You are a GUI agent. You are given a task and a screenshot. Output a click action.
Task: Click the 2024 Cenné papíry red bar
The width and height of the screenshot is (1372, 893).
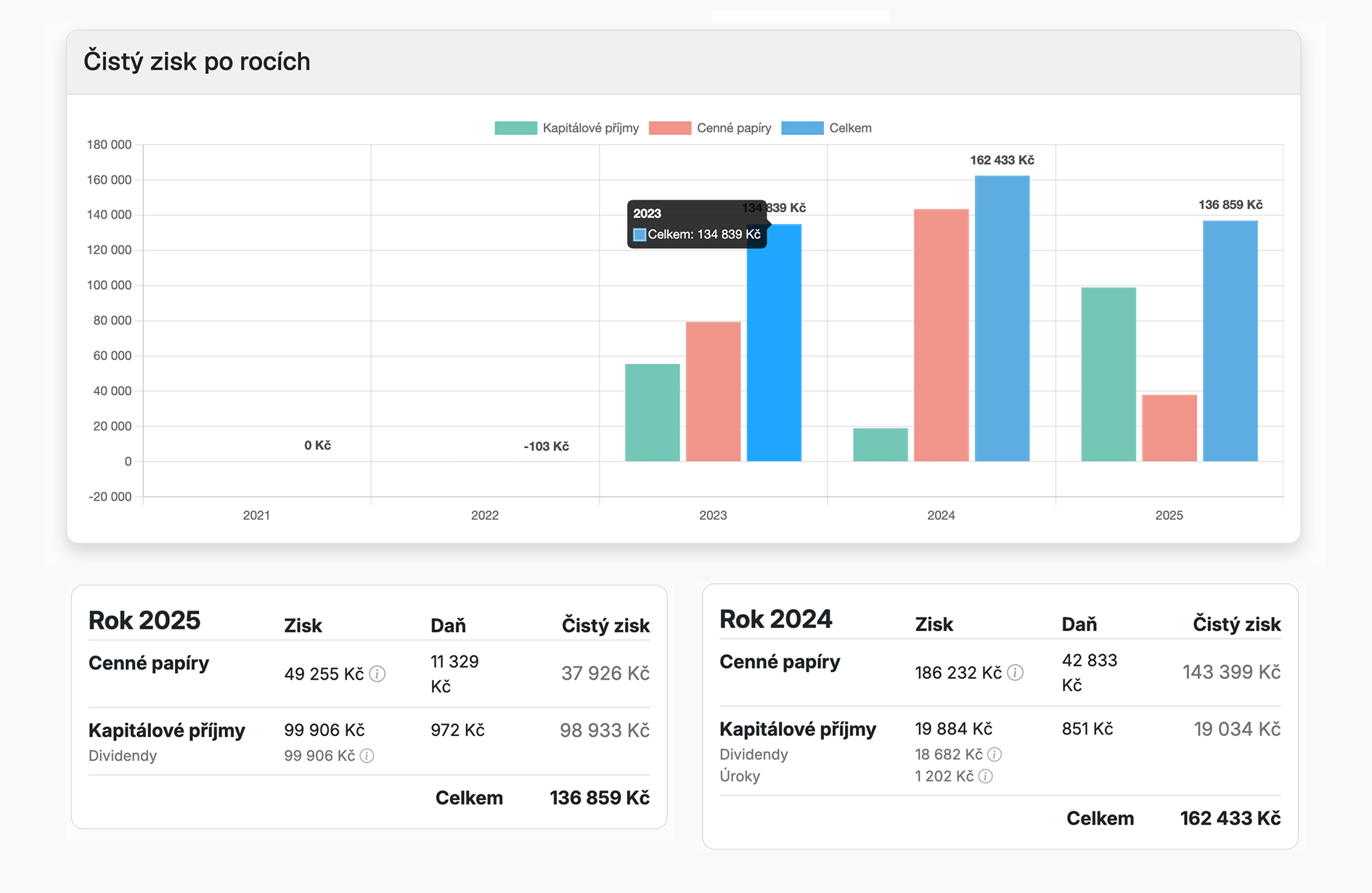942,335
